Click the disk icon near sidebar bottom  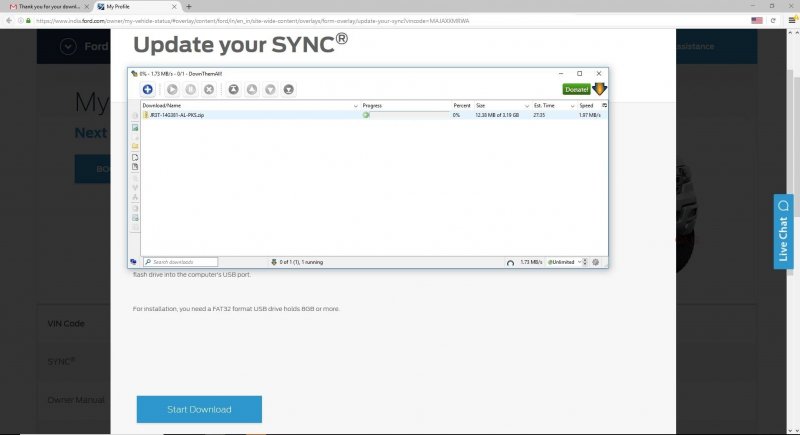coord(135,218)
